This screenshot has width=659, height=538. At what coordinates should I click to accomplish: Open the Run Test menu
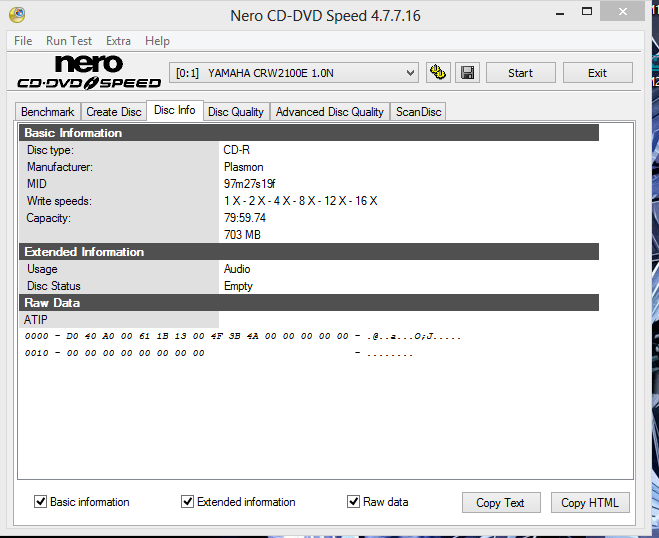[x=69, y=41]
